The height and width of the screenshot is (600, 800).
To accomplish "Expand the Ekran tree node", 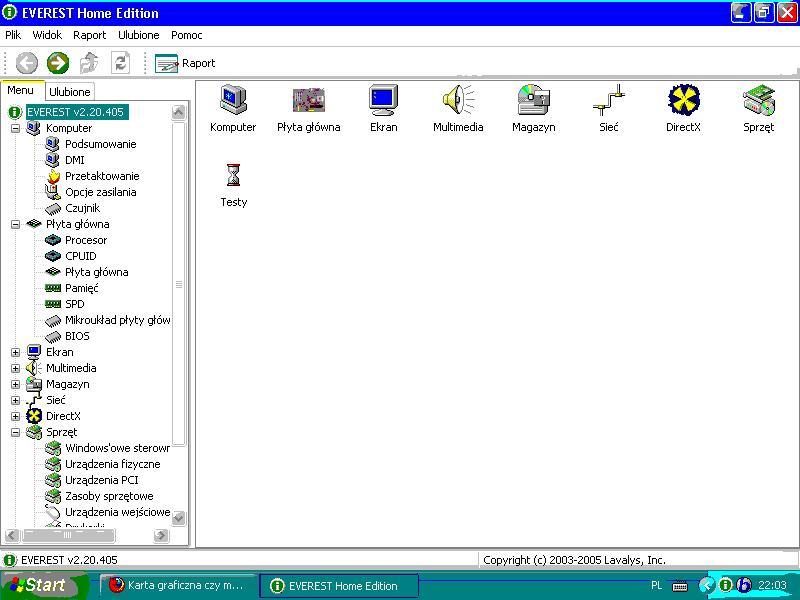I will click(x=15, y=353).
